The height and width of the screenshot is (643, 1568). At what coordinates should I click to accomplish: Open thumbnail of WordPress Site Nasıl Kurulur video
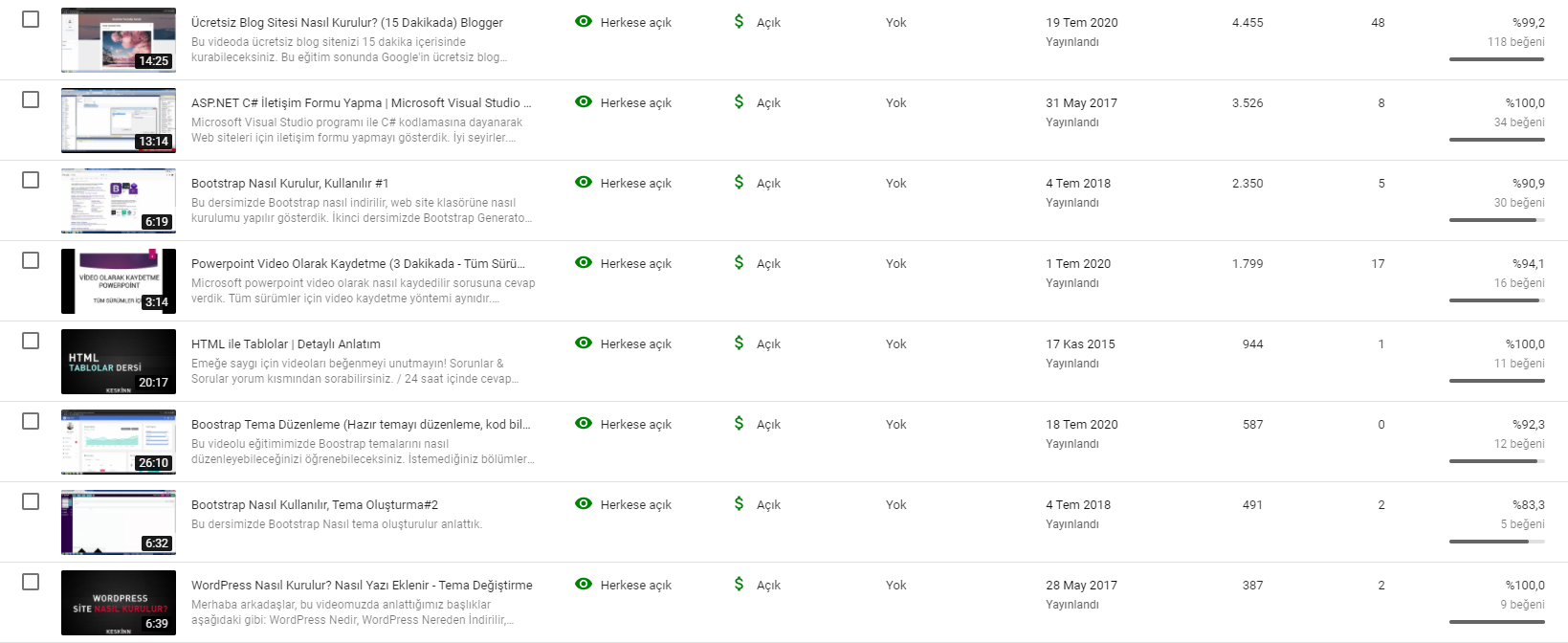(119, 603)
